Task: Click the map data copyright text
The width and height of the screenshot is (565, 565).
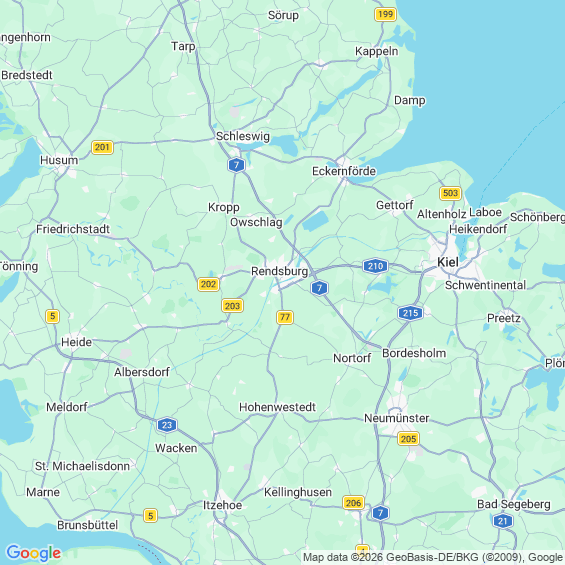Action: (x=433, y=557)
